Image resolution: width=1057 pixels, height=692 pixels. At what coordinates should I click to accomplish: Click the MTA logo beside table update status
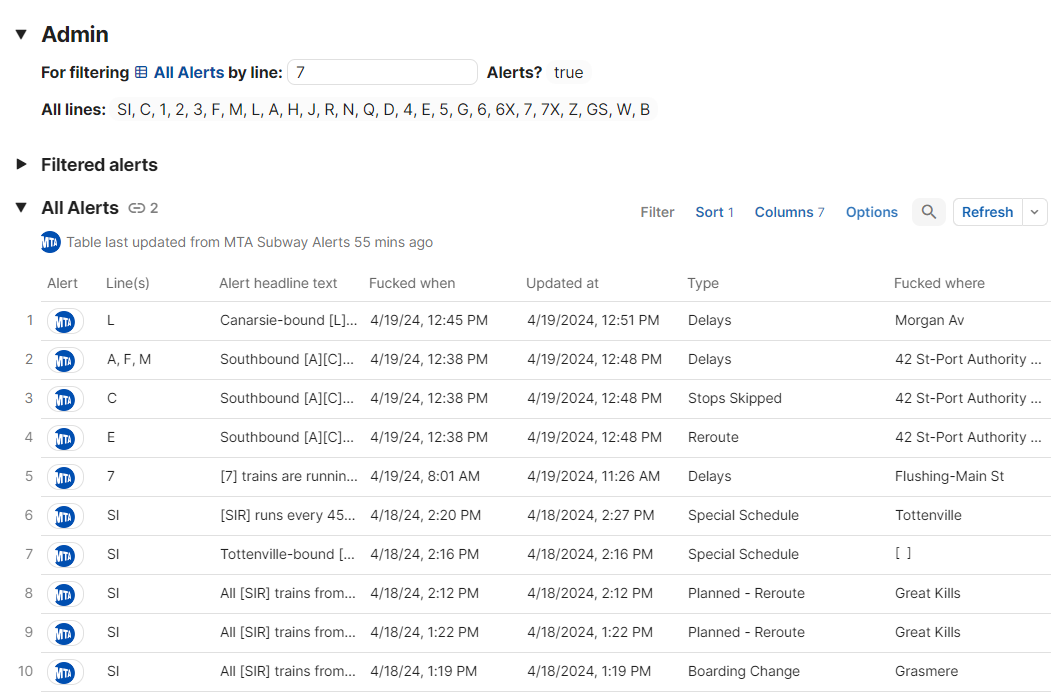pyautogui.click(x=51, y=242)
